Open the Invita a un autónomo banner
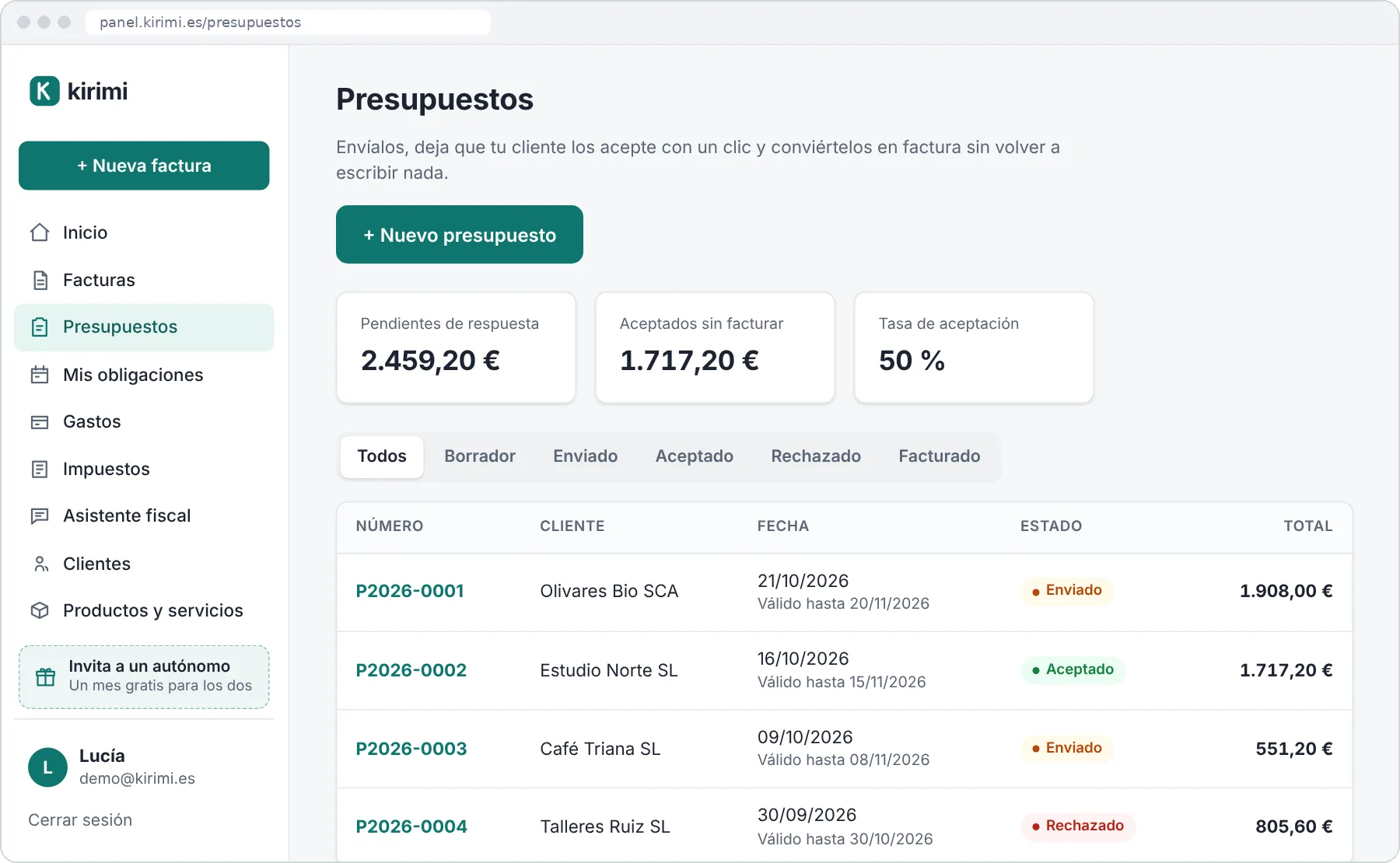 tap(144, 676)
